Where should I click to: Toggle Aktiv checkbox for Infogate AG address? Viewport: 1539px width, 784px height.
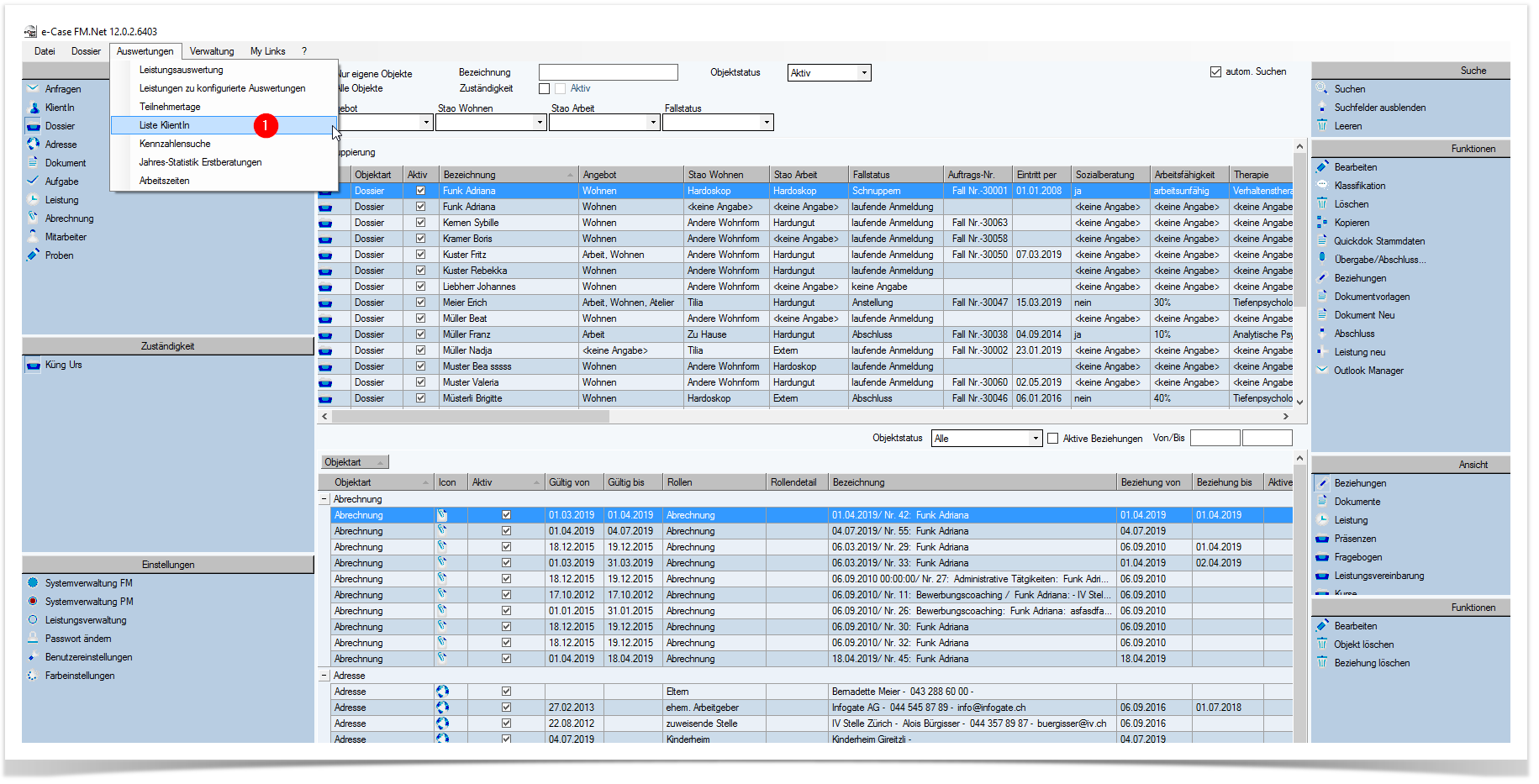click(506, 708)
